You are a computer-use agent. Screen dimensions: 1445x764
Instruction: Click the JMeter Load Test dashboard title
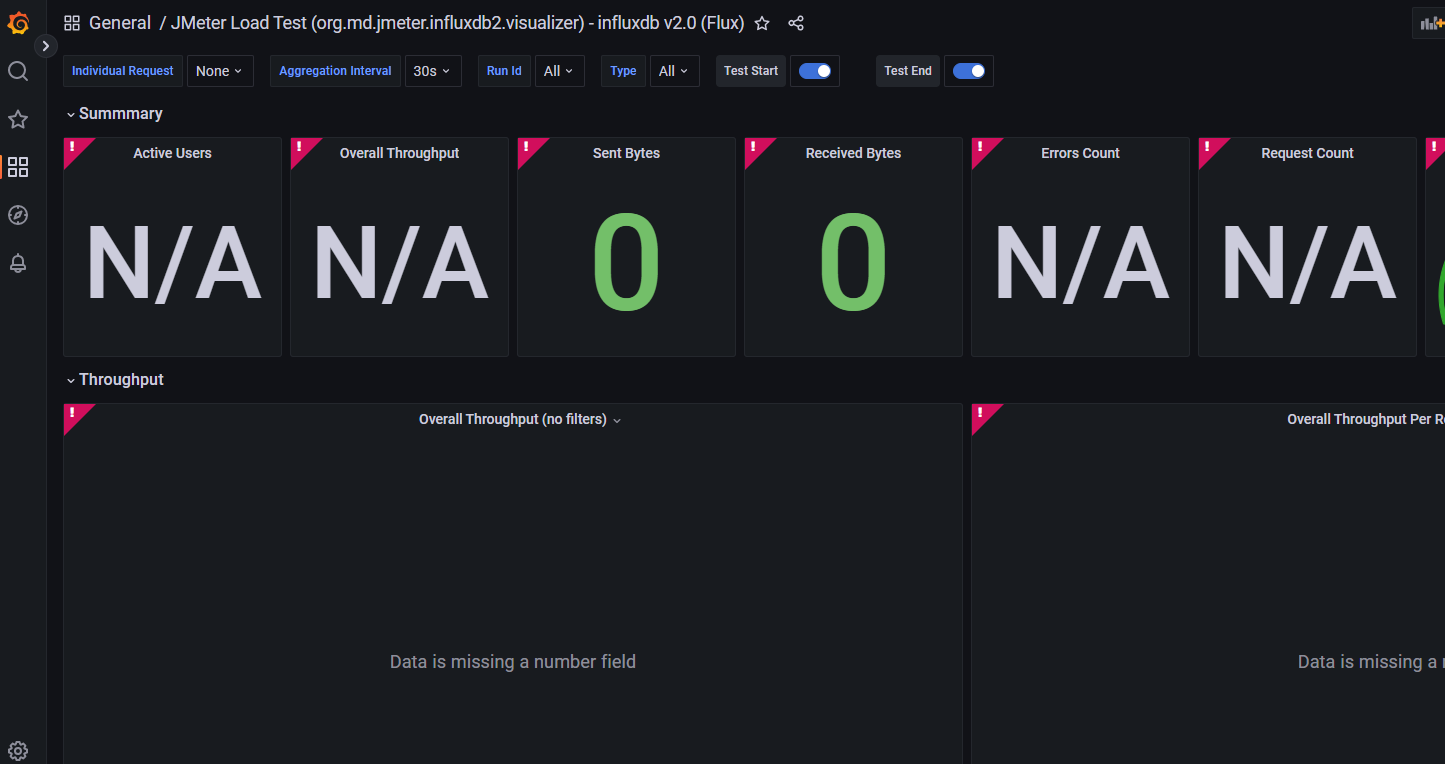tap(457, 23)
